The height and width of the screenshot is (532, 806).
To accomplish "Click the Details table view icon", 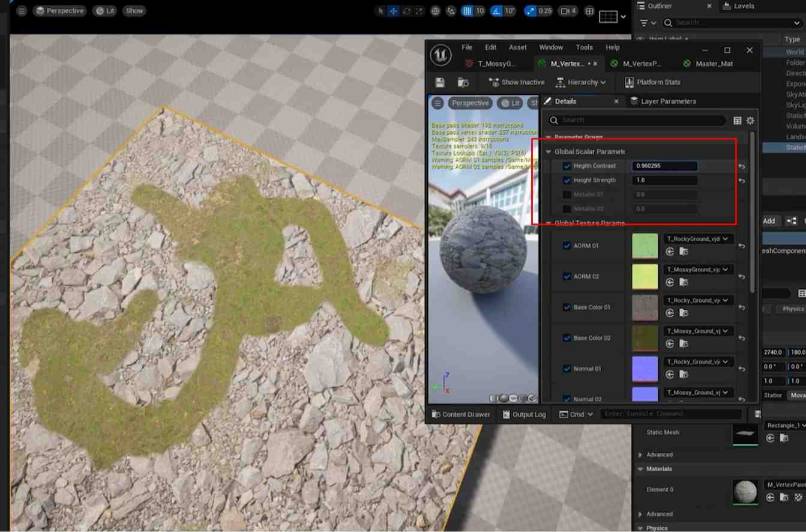I will point(737,120).
